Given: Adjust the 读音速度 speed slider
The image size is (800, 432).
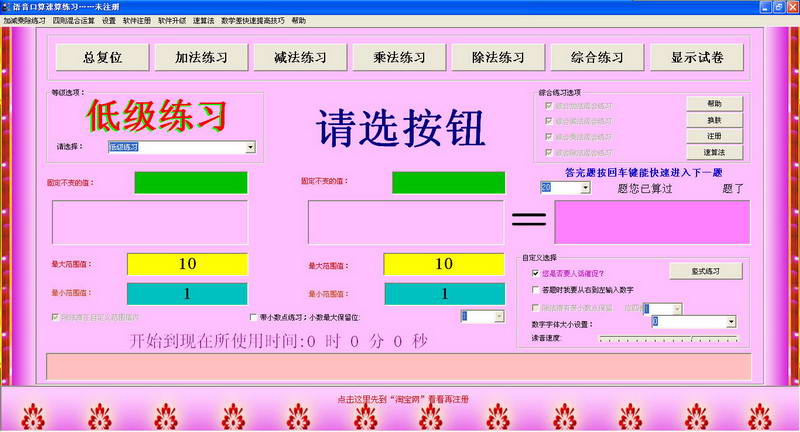Looking at the screenshot, I should [x=668, y=338].
